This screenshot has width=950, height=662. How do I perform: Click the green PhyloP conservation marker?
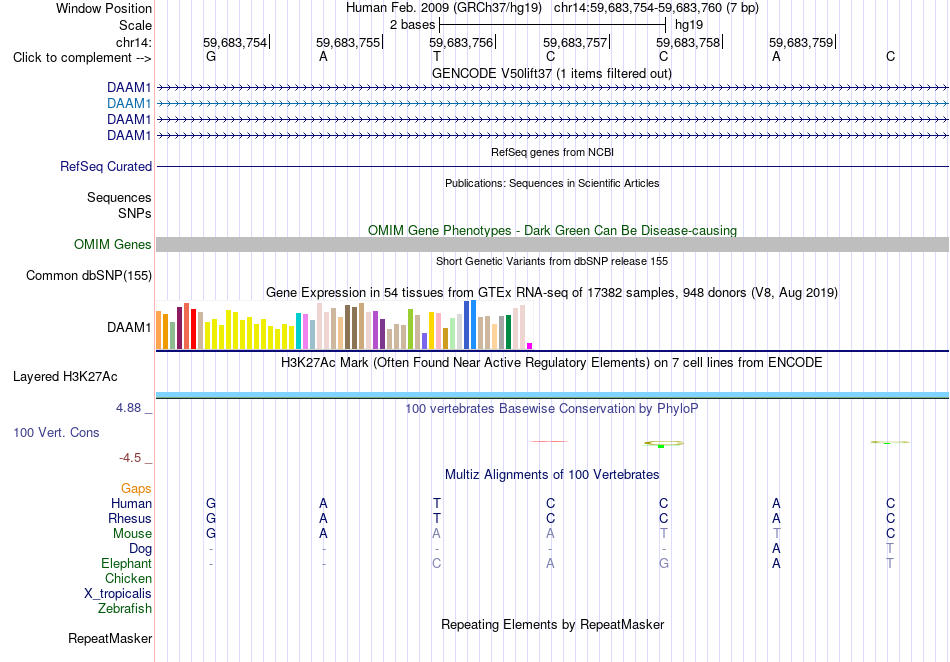coord(663,444)
